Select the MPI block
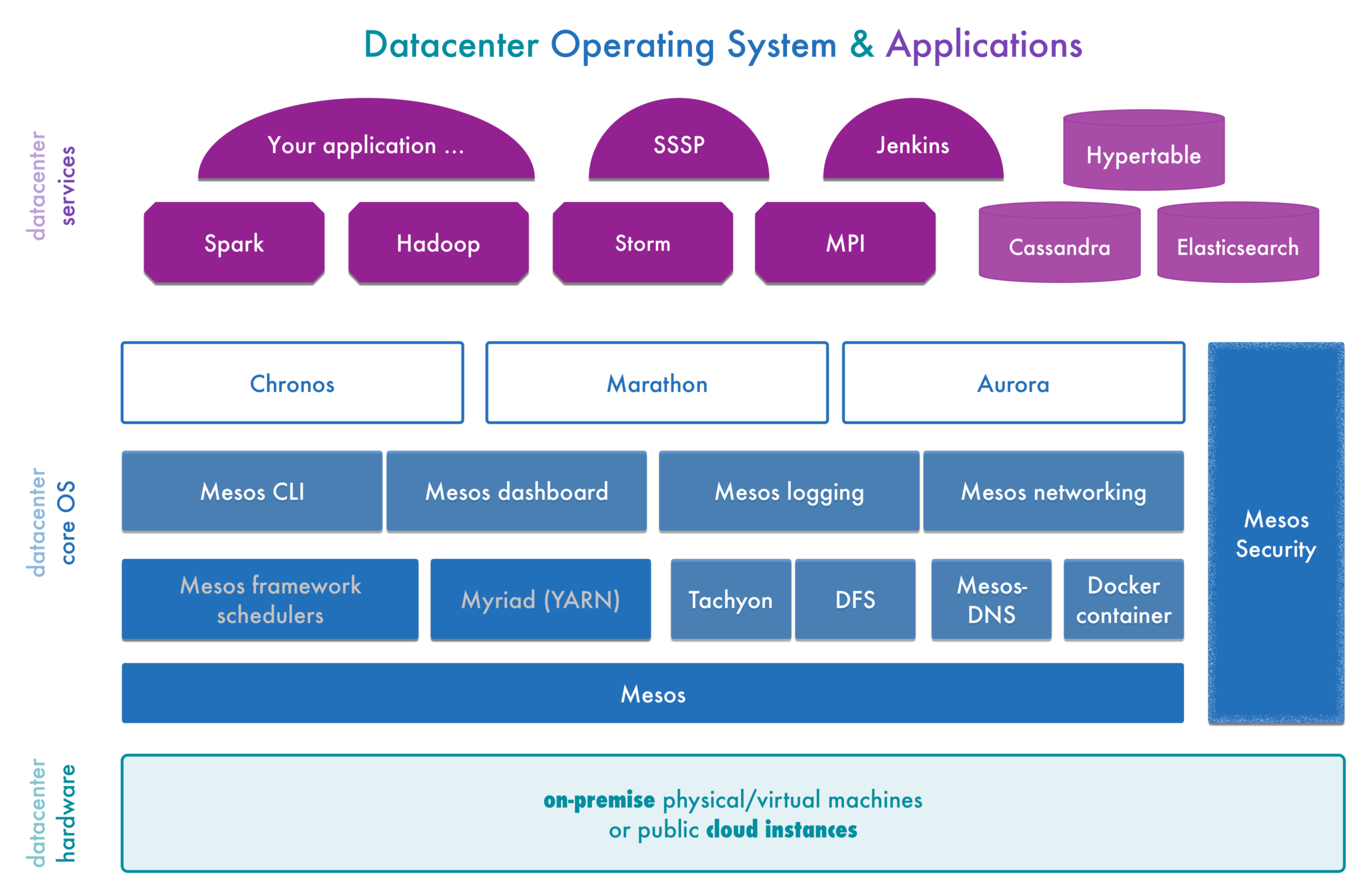This screenshot has height=896, width=1360. (845, 243)
